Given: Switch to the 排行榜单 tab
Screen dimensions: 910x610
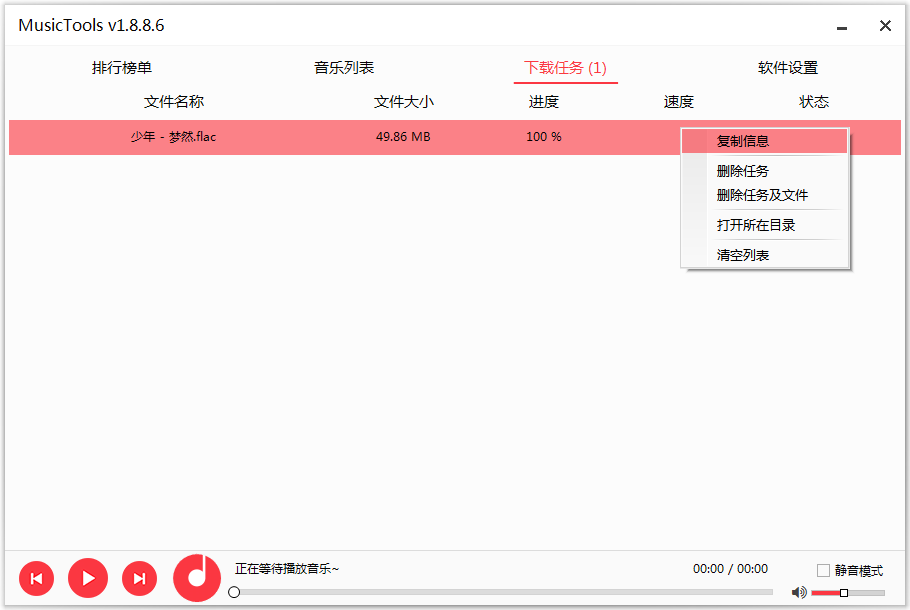Looking at the screenshot, I should tap(122, 68).
